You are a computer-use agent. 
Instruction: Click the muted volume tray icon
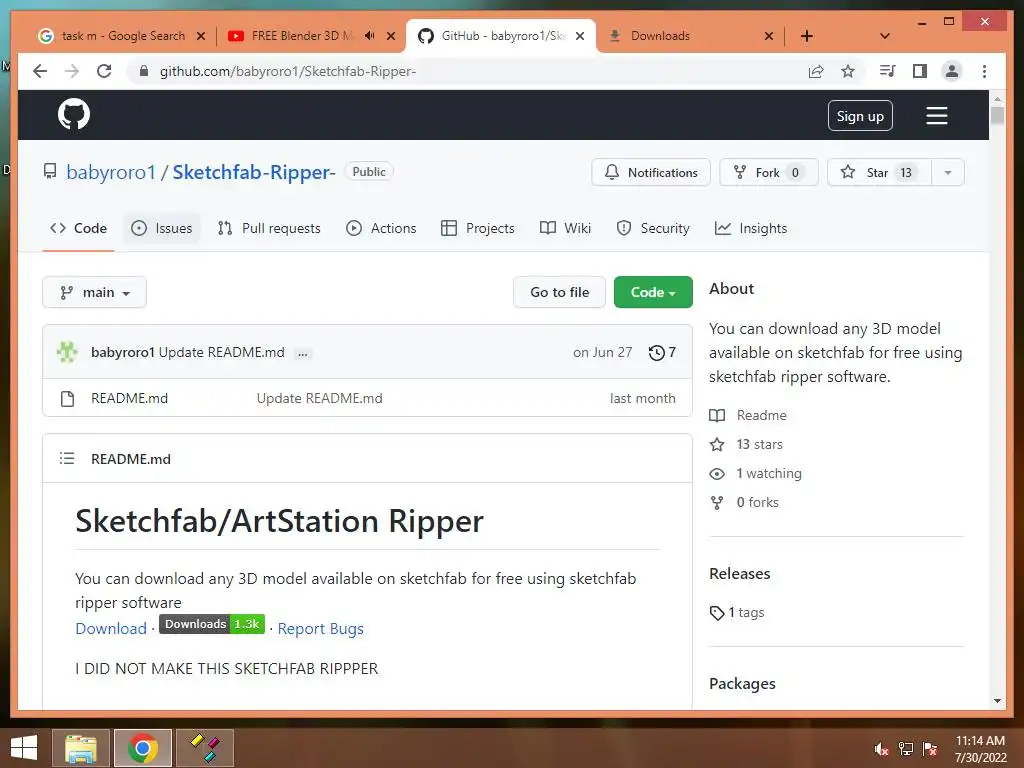coord(882,749)
